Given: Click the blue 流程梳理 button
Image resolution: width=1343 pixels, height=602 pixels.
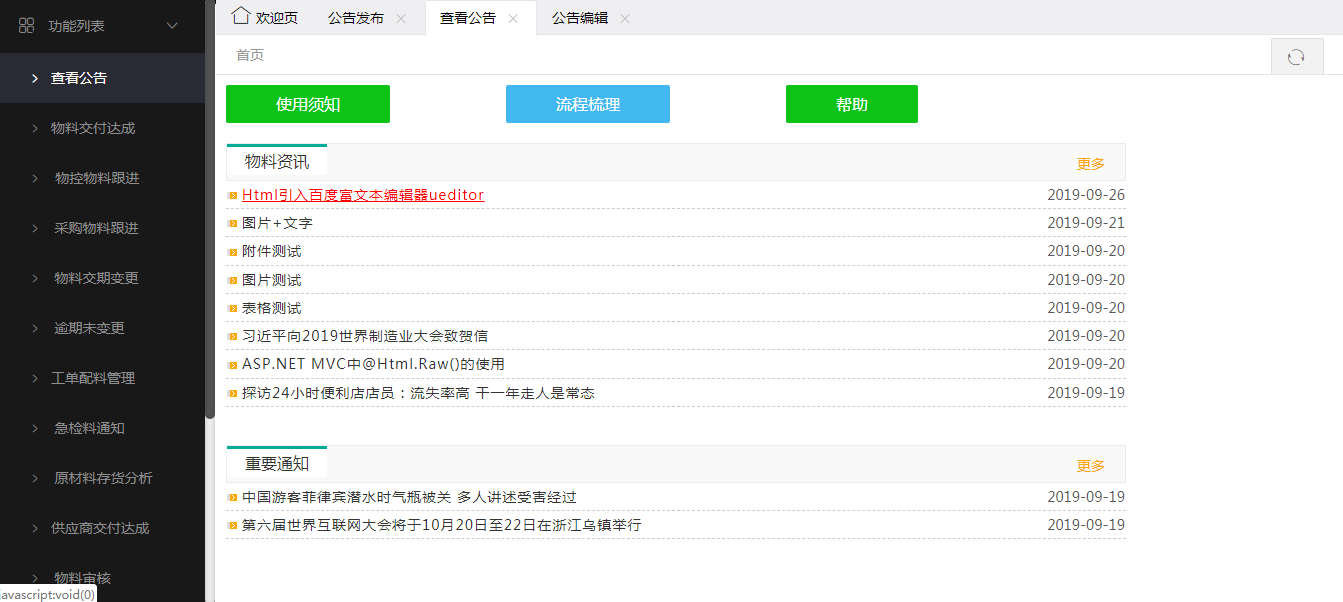Looking at the screenshot, I should click(588, 104).
